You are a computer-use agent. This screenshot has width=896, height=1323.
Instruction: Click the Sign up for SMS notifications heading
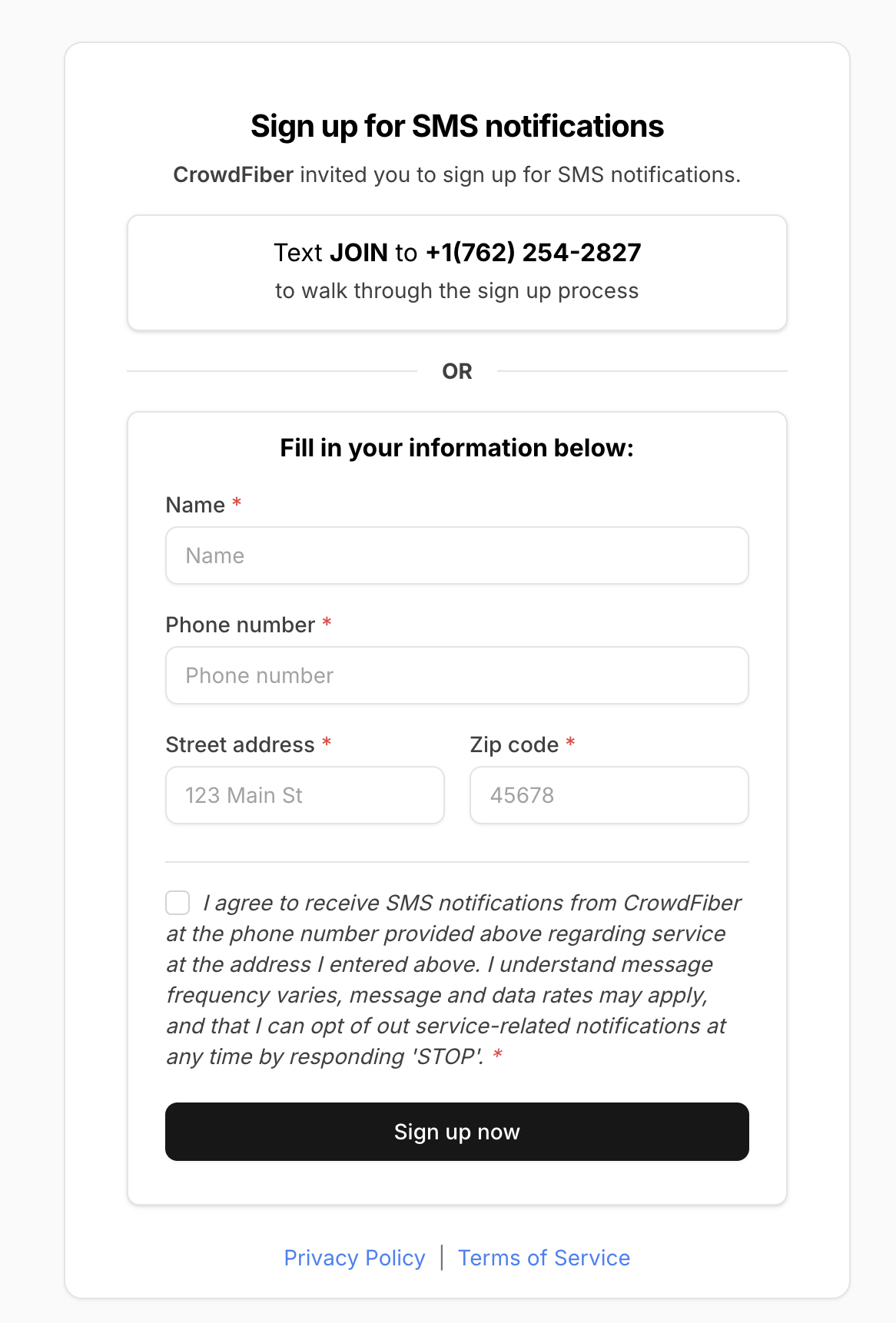point(457,127)
